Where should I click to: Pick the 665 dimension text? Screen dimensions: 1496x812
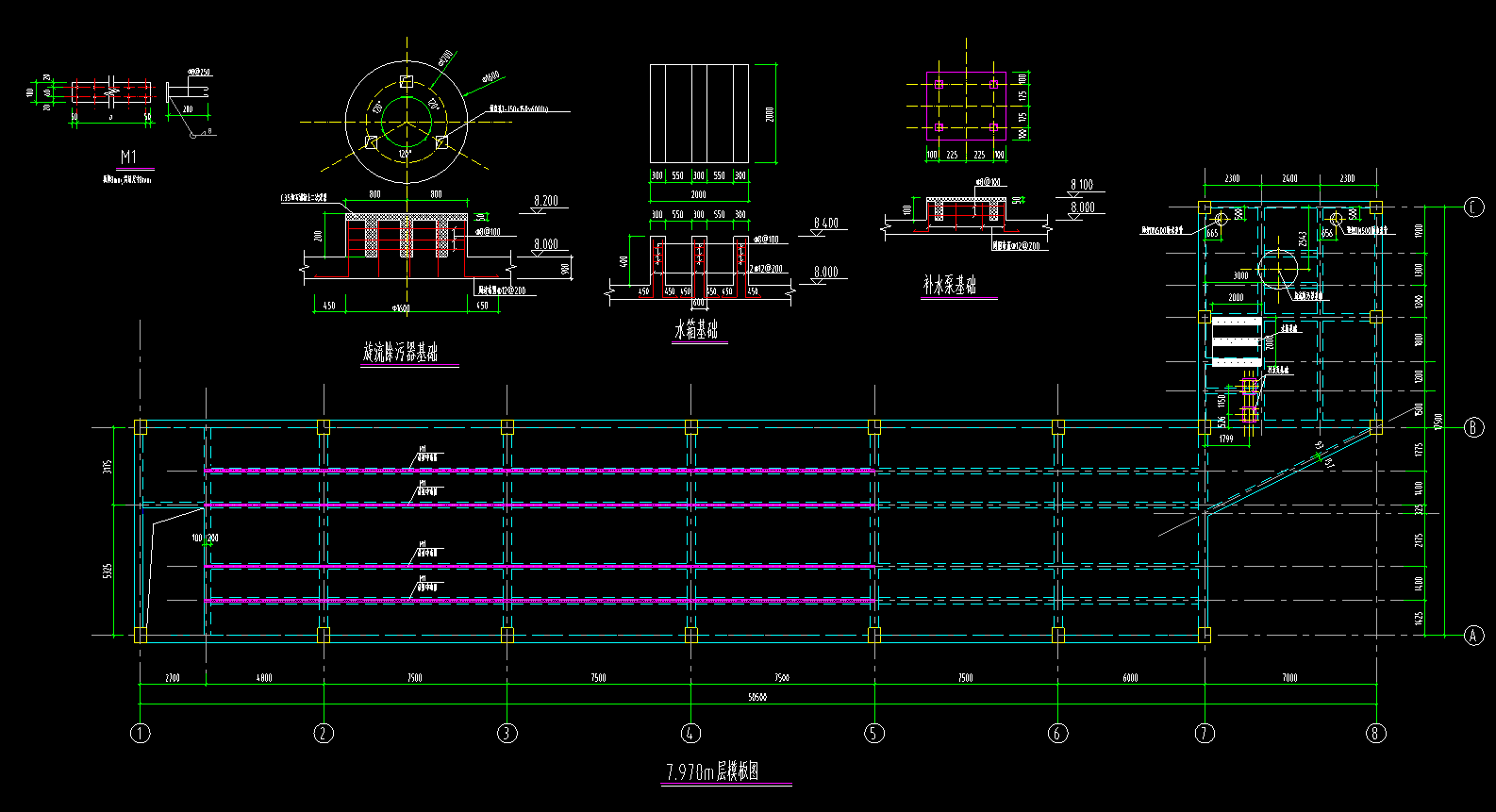click(x=1212, y=233)
